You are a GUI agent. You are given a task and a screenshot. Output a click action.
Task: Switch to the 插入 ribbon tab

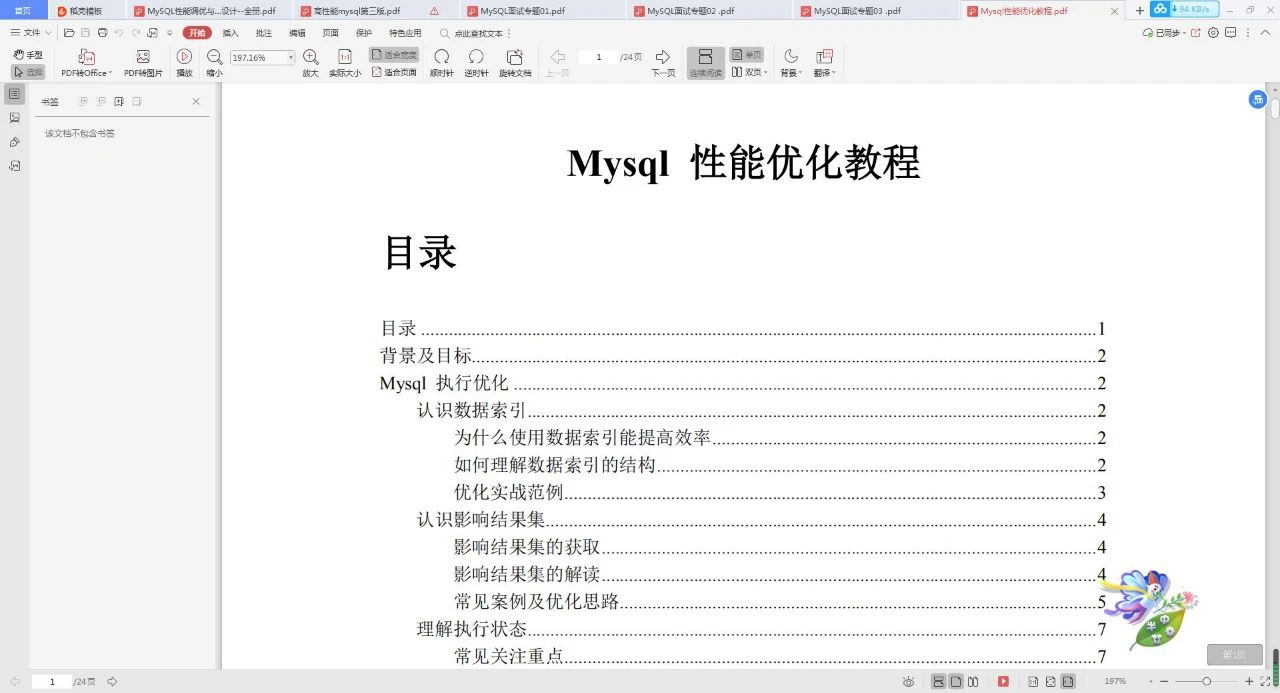coord(231,33)
